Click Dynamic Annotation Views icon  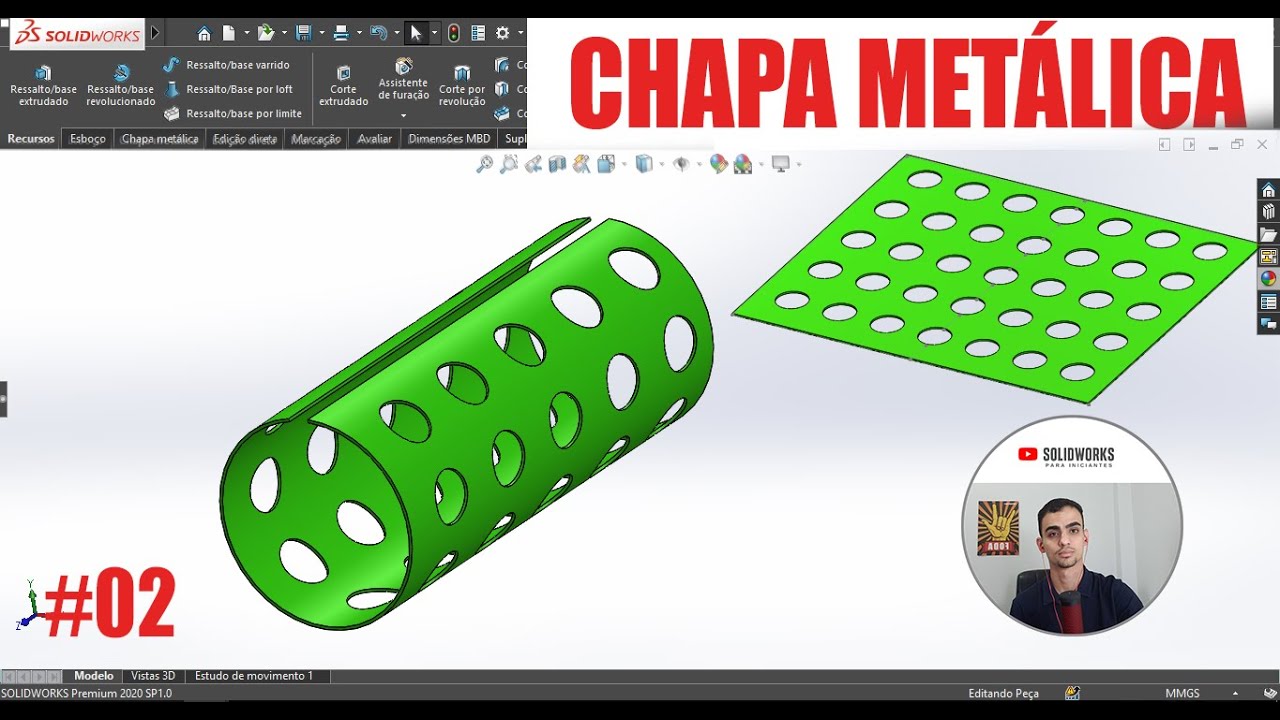coord(581,164)
